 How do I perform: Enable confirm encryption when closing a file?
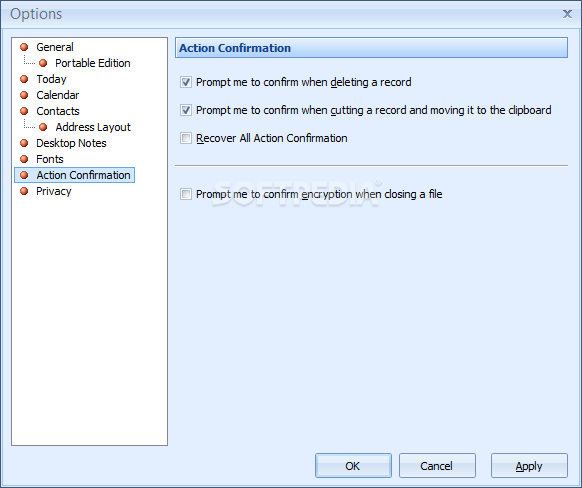click(x=186, y=194)
